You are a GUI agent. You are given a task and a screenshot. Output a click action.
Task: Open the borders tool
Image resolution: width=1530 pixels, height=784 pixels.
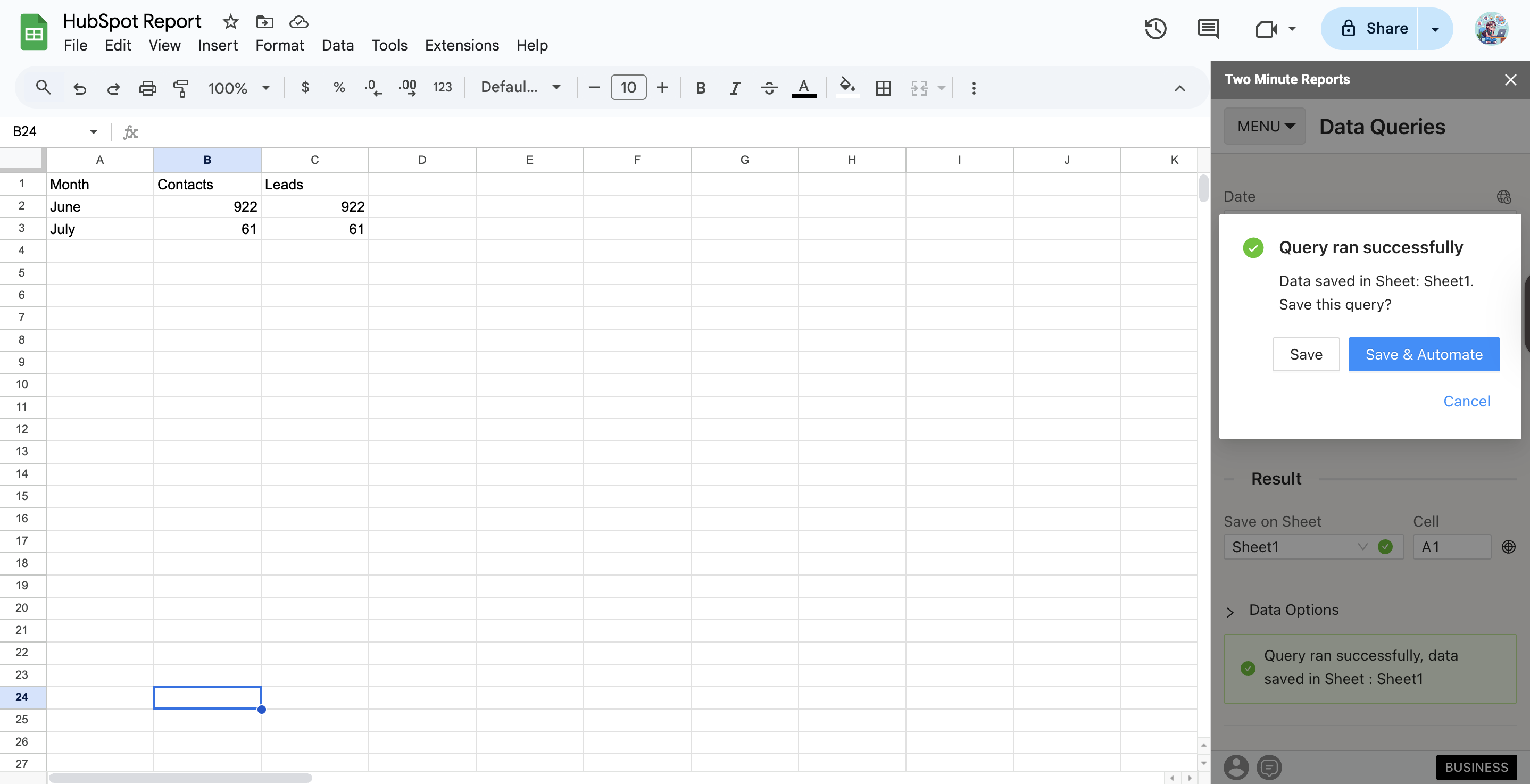coord(883,88)
